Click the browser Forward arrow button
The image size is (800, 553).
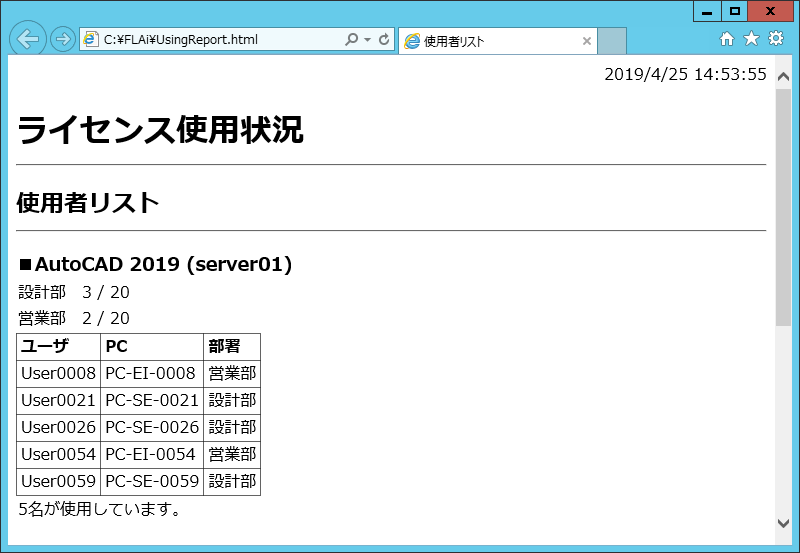pos(63,39)
